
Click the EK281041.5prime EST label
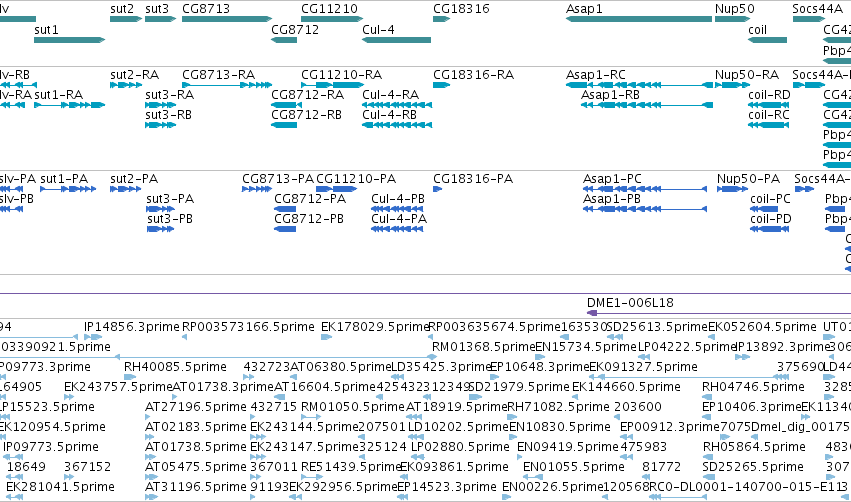point(60,487)
